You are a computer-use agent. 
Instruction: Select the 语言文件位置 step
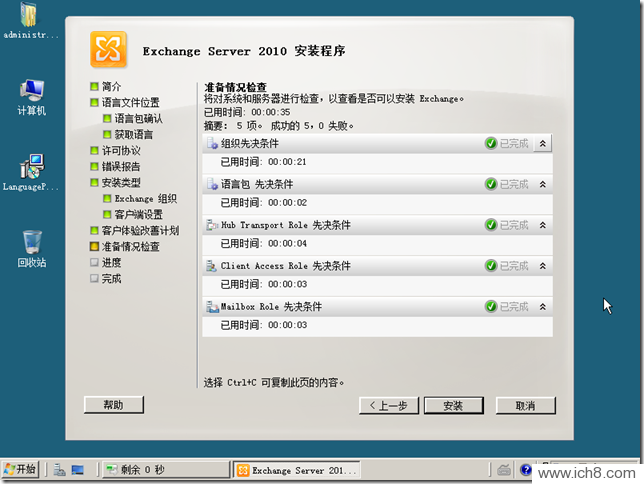(x=125, y=102)
